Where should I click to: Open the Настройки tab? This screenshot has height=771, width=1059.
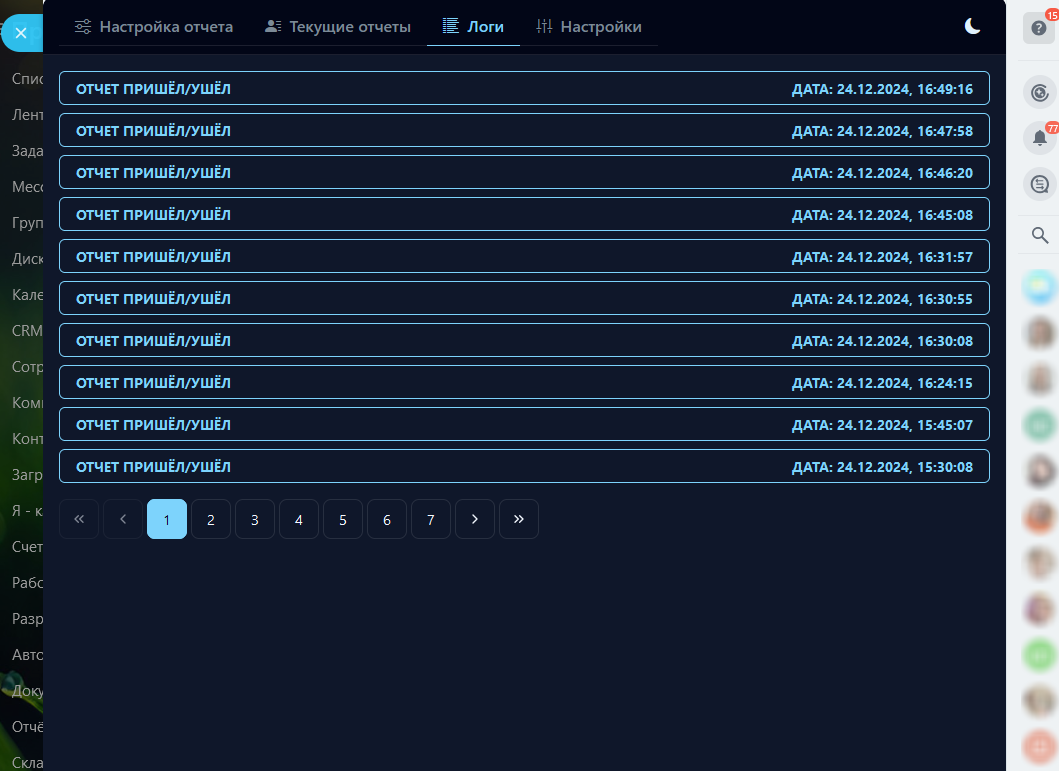pyautogui.click(x=589, y=27)
